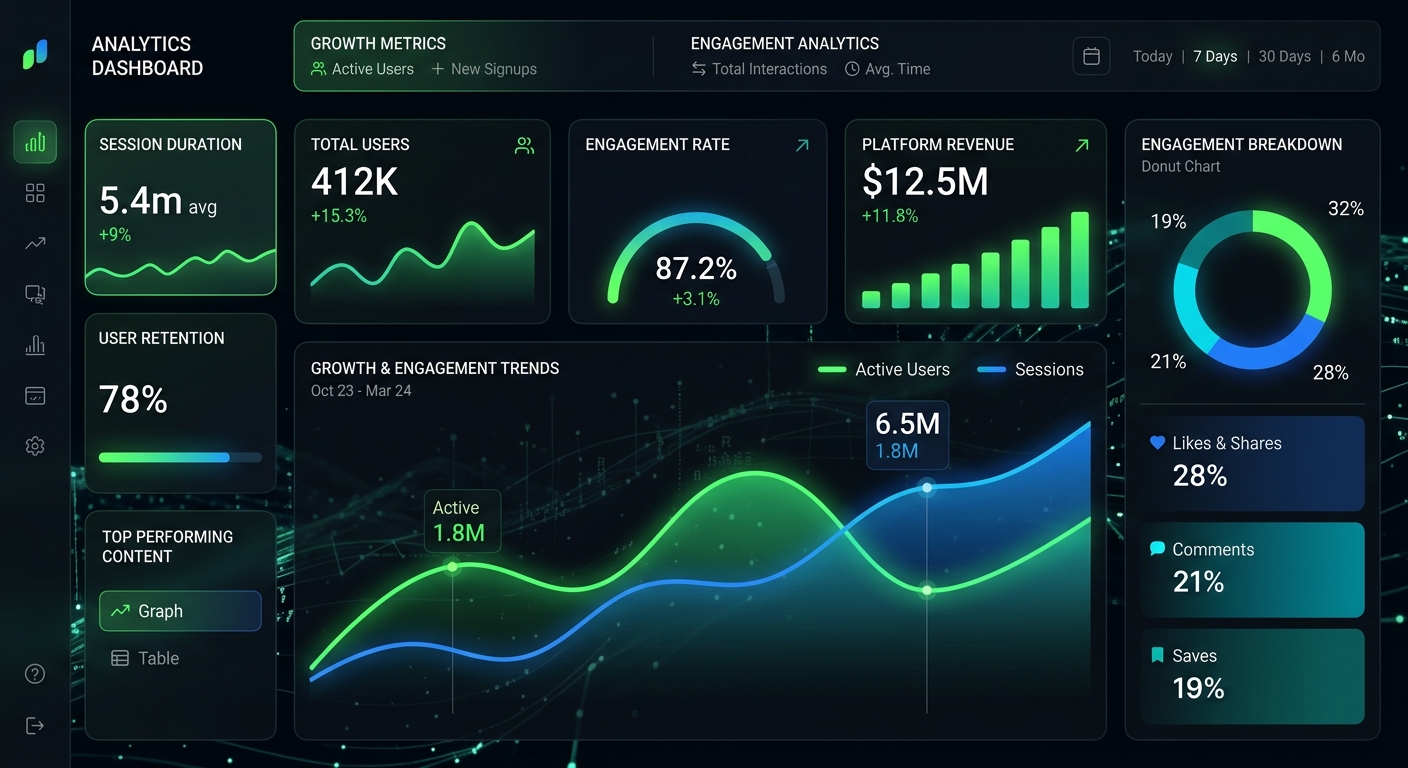Select the Today time range
The height and width of the screenshot is (768, 1408).
(x=1152, y=56)
